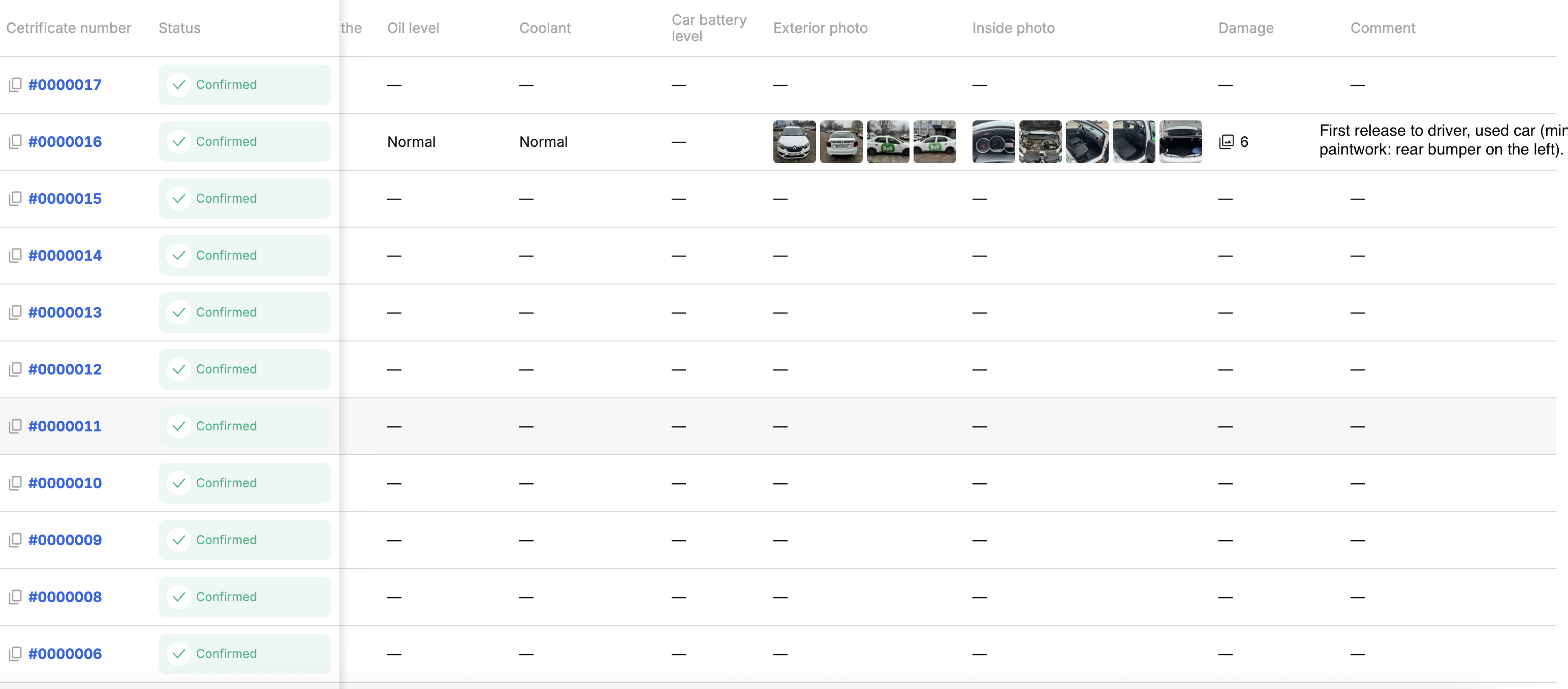Open inside photo of open trunk
This screenshot has width=1568, height=689.
point(1181,142)
